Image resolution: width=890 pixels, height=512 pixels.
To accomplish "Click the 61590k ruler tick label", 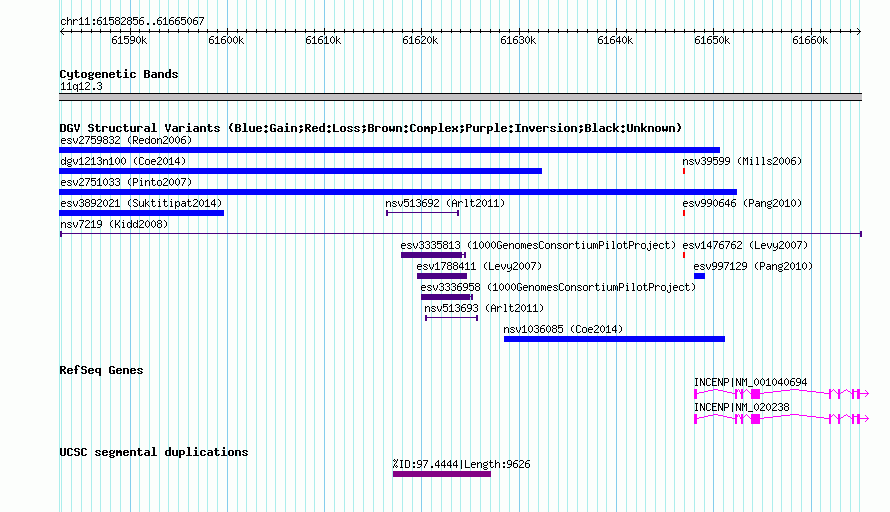I will [x=129, y=40].
